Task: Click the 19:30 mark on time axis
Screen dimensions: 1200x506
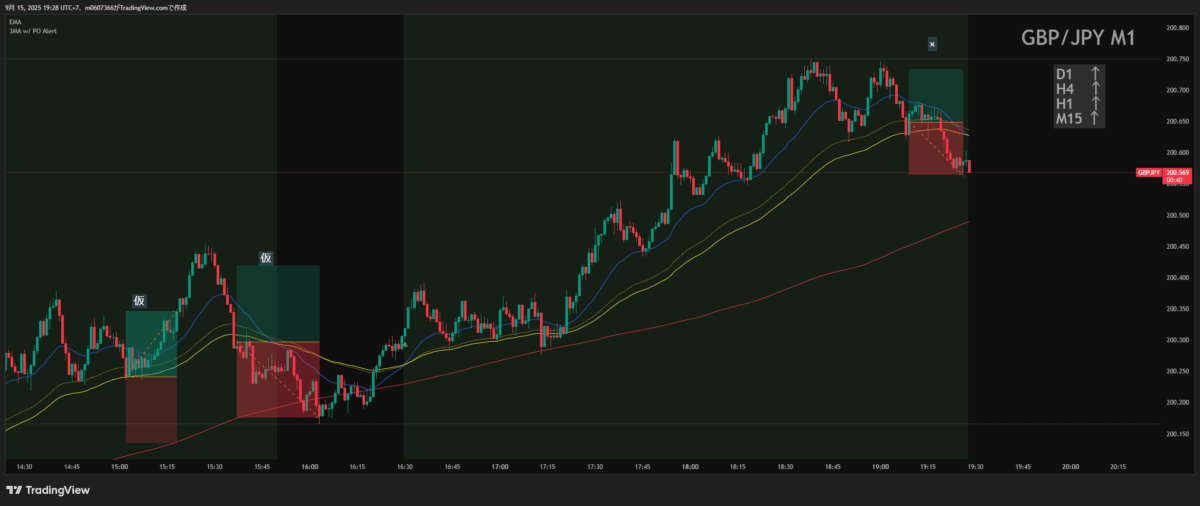Action: click(975, 466)
